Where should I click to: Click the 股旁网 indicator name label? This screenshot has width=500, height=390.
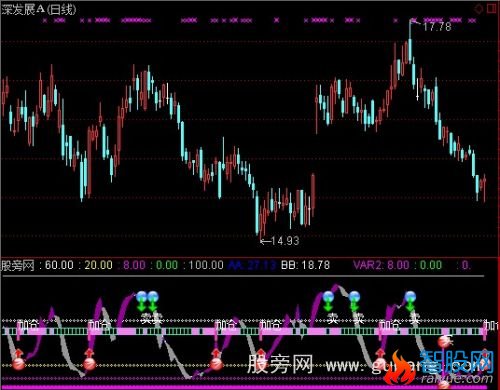[18, 265]
